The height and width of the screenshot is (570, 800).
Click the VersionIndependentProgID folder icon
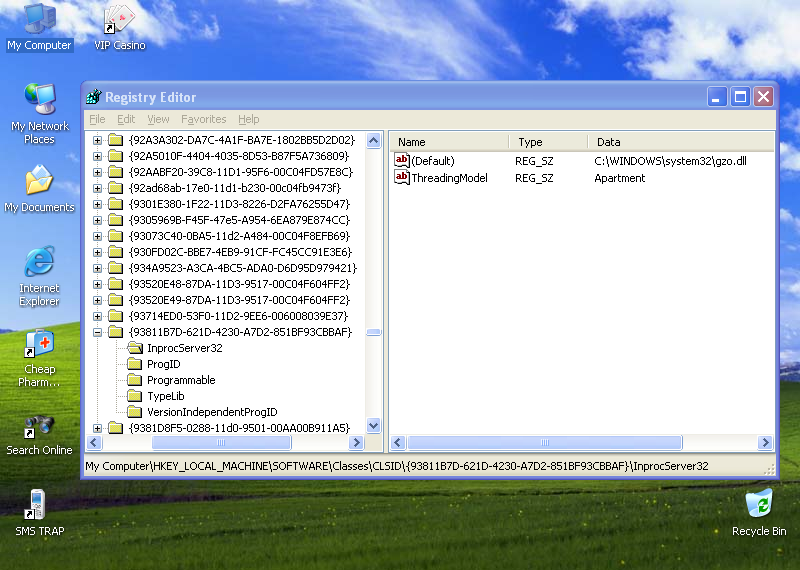click(134, 412)
